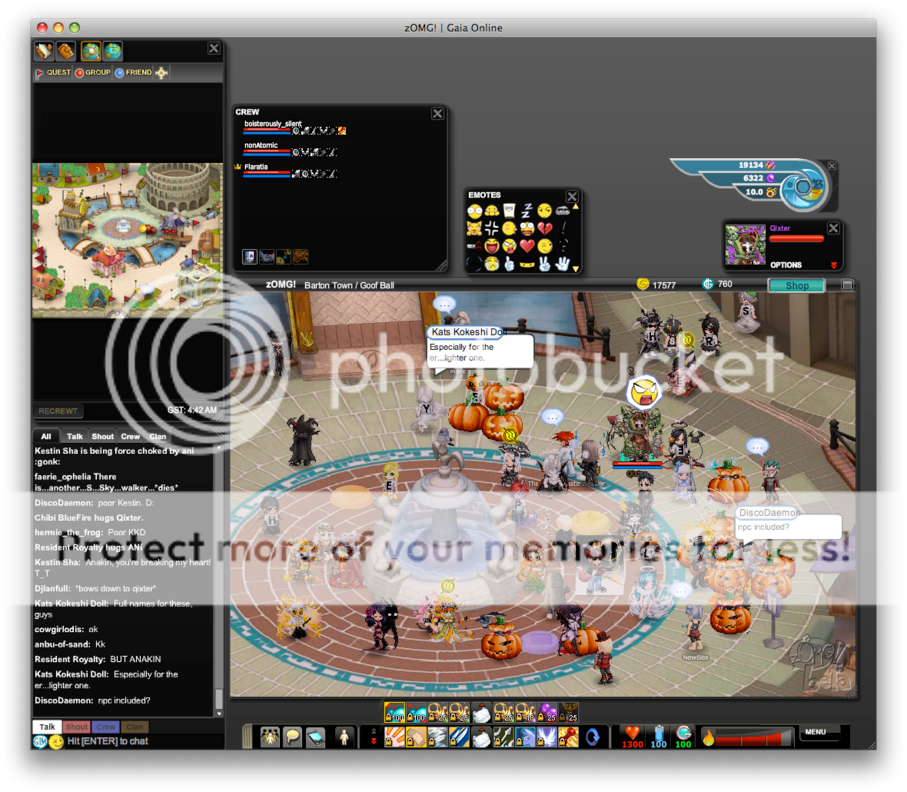This screenshot has width=907, height=792.
Task: Click the fourth orange Crew panel icon
Action: coord(300,257)
